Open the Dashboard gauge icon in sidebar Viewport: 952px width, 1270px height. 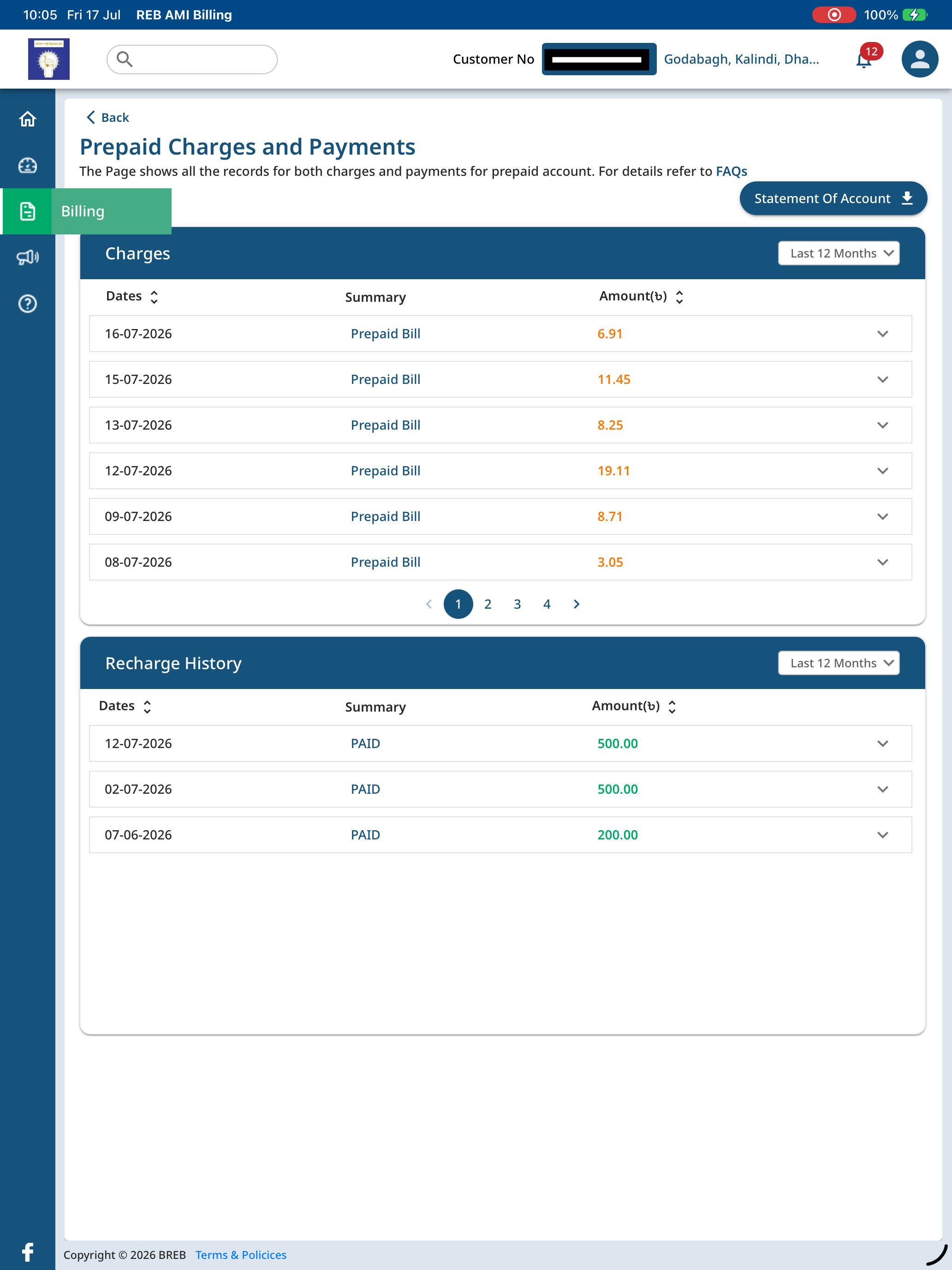click(x=28, y=165)
